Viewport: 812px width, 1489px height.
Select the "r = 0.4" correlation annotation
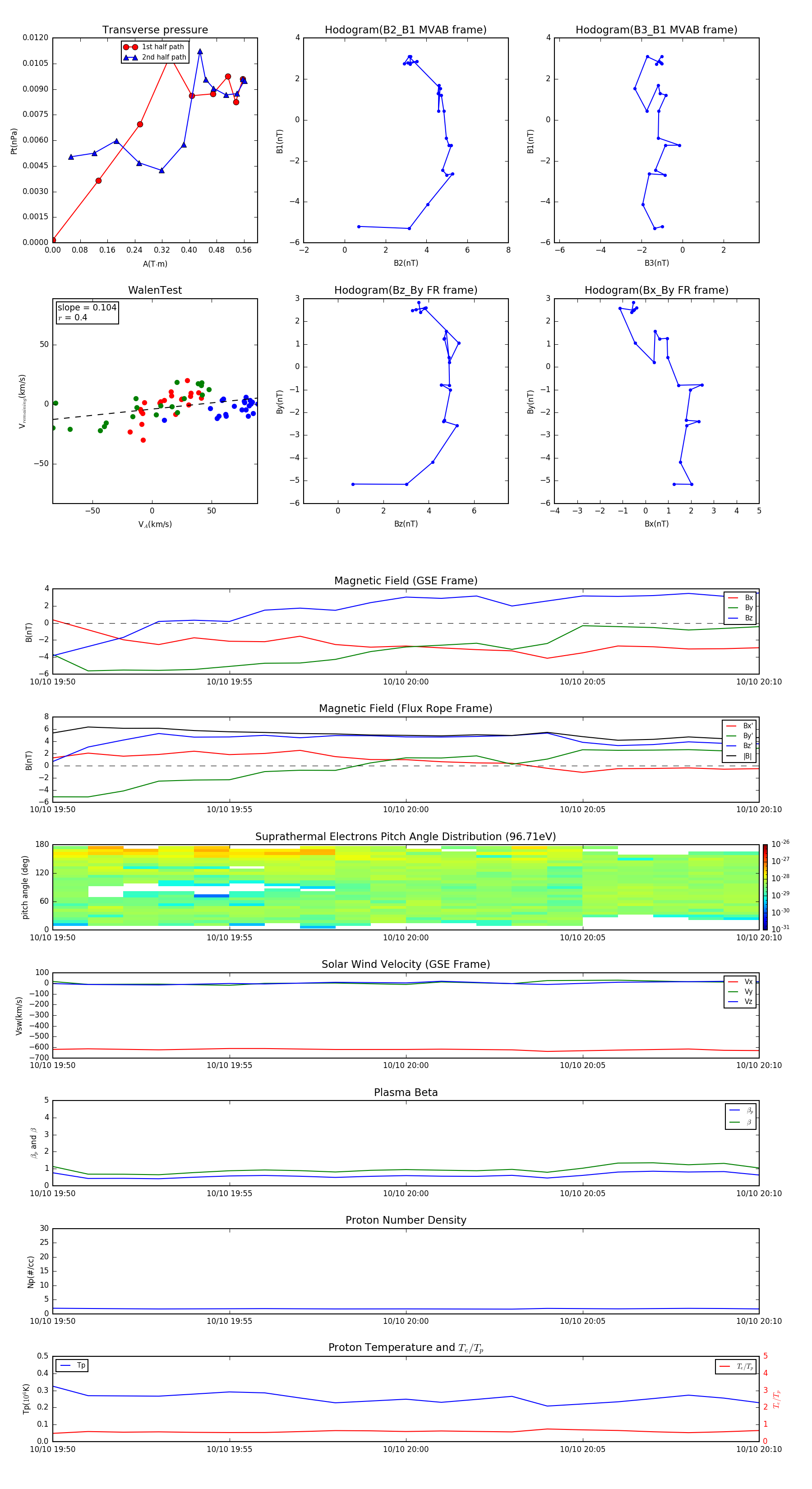pyautogui.click(x=72, y=317)
